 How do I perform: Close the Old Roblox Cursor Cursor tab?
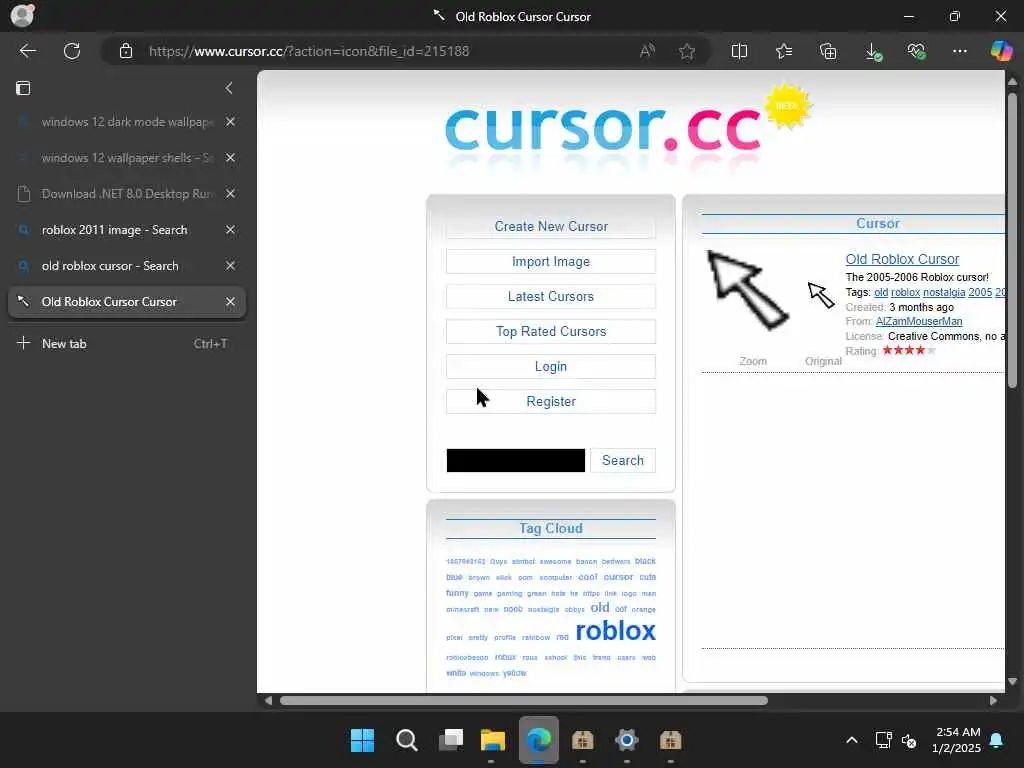click(230, 302)
